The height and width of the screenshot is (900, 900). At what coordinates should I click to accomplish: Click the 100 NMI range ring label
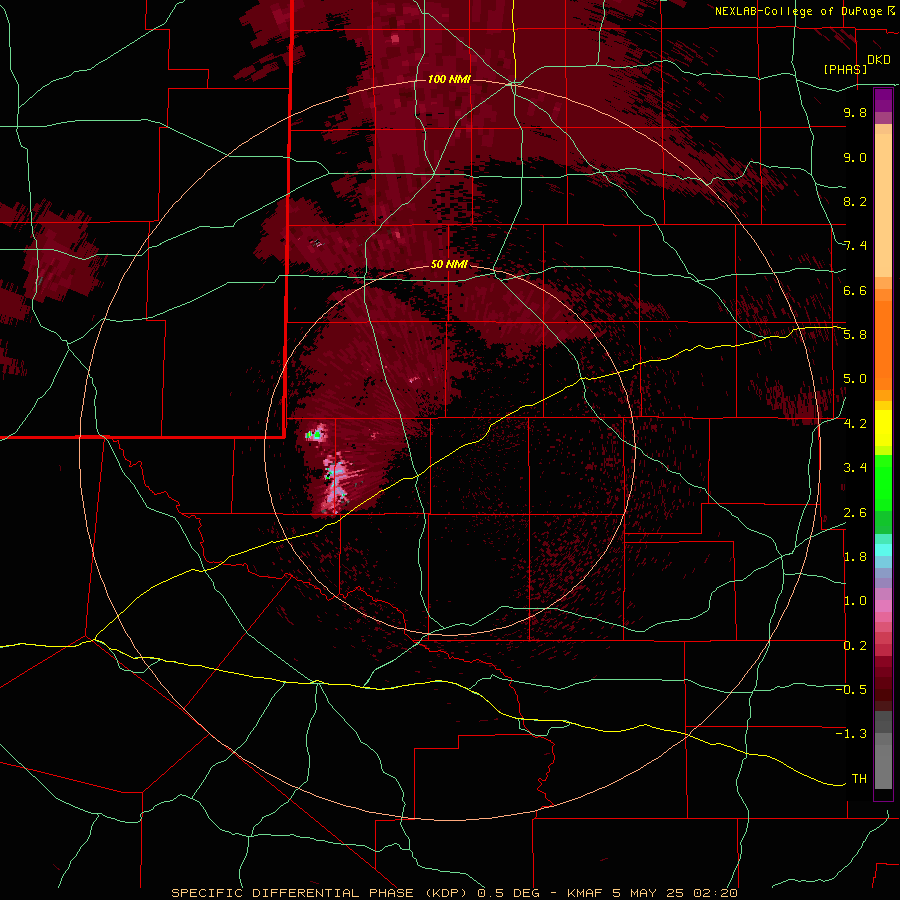click(449, 79)
